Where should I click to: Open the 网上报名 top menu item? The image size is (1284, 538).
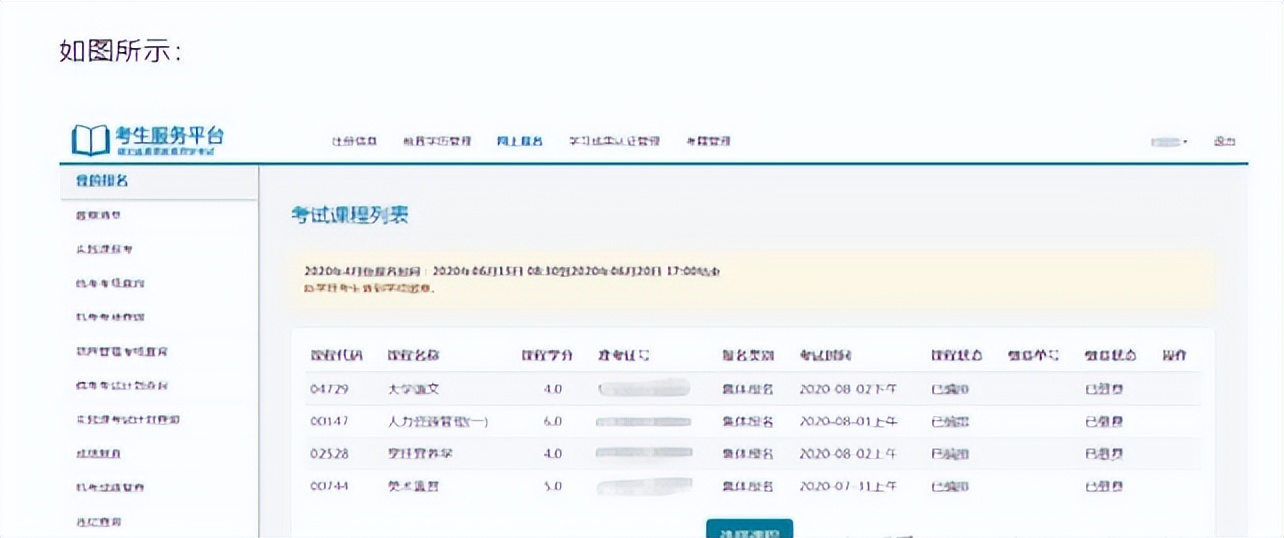click(519, 142)
